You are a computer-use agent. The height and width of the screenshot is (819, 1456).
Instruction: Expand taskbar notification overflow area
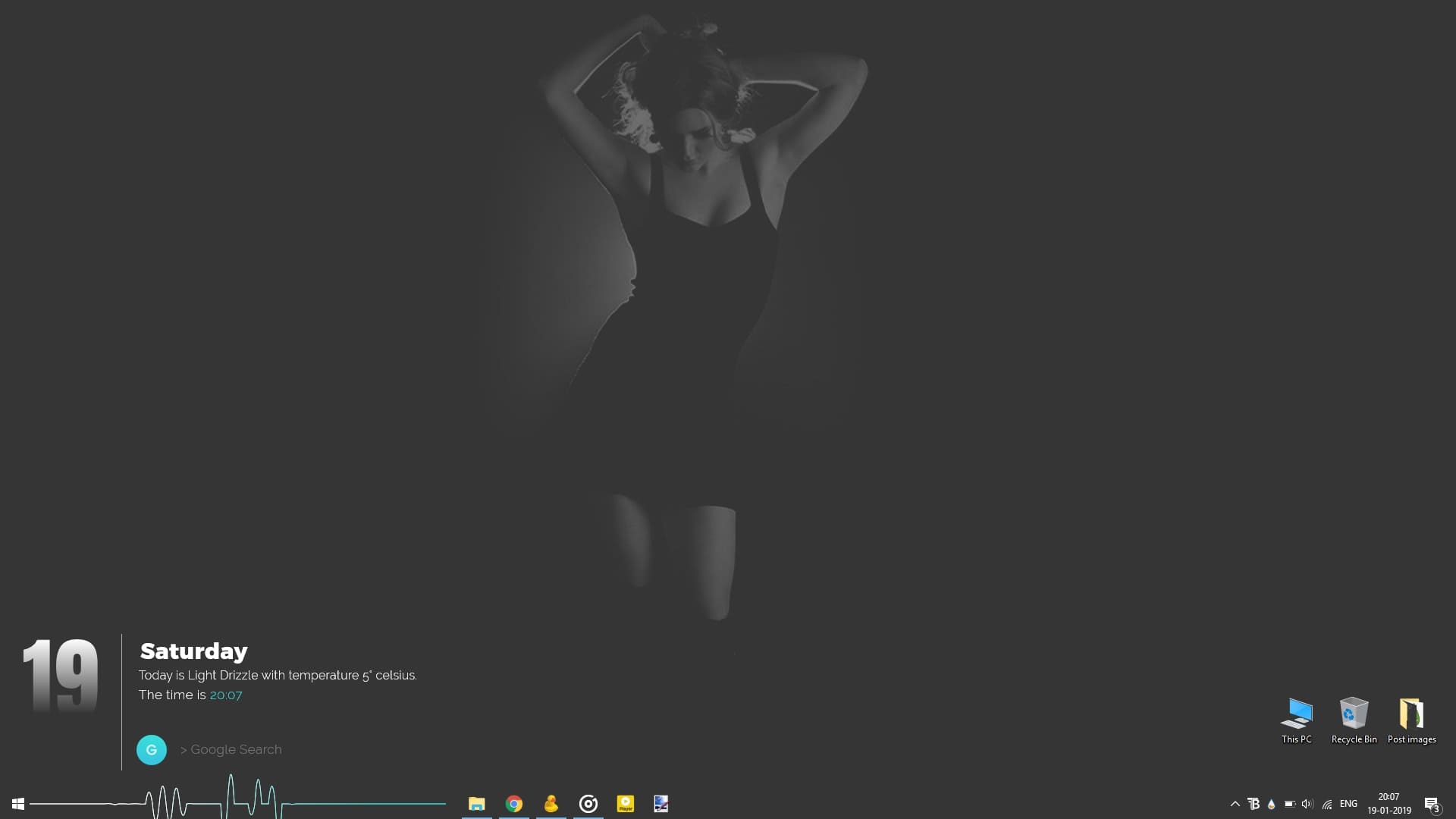point(1234,803)
